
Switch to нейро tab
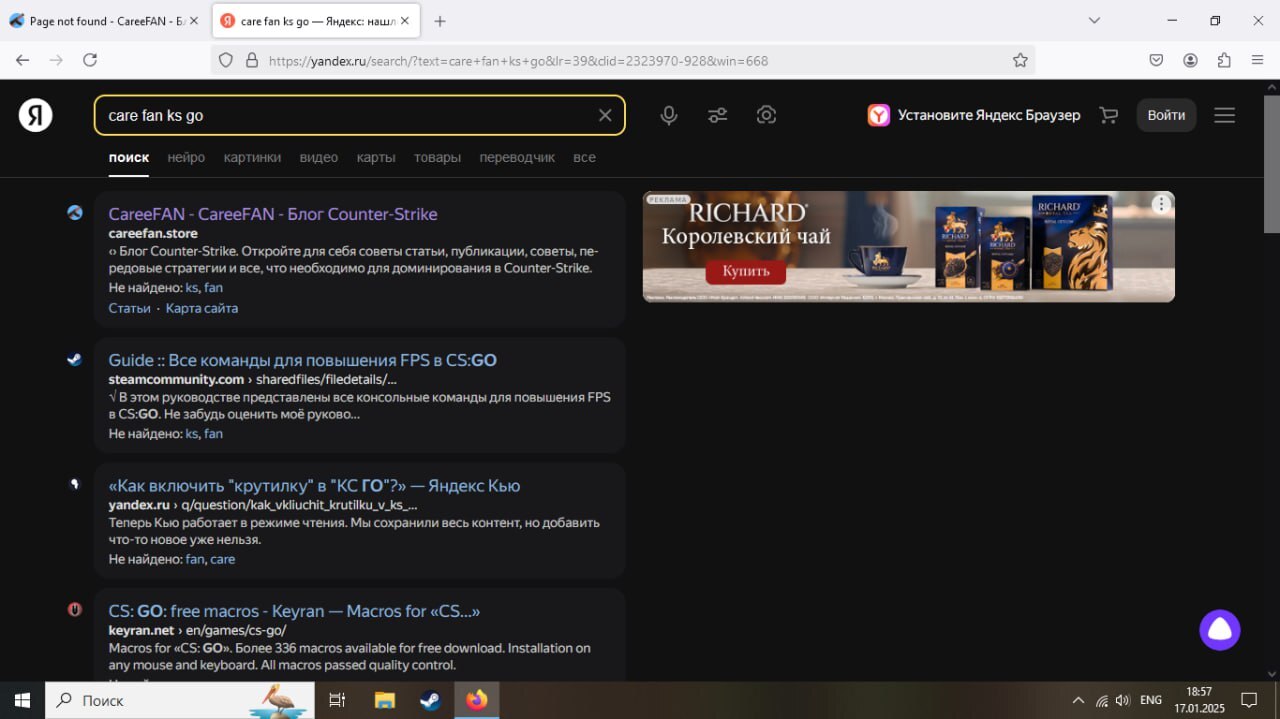point(186,157)
